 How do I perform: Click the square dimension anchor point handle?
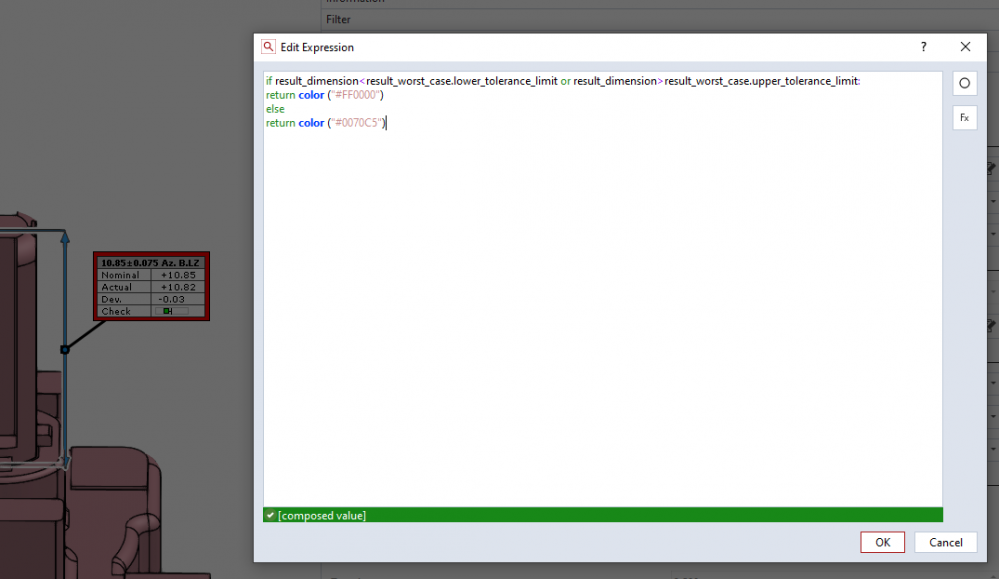pos(65,349)
